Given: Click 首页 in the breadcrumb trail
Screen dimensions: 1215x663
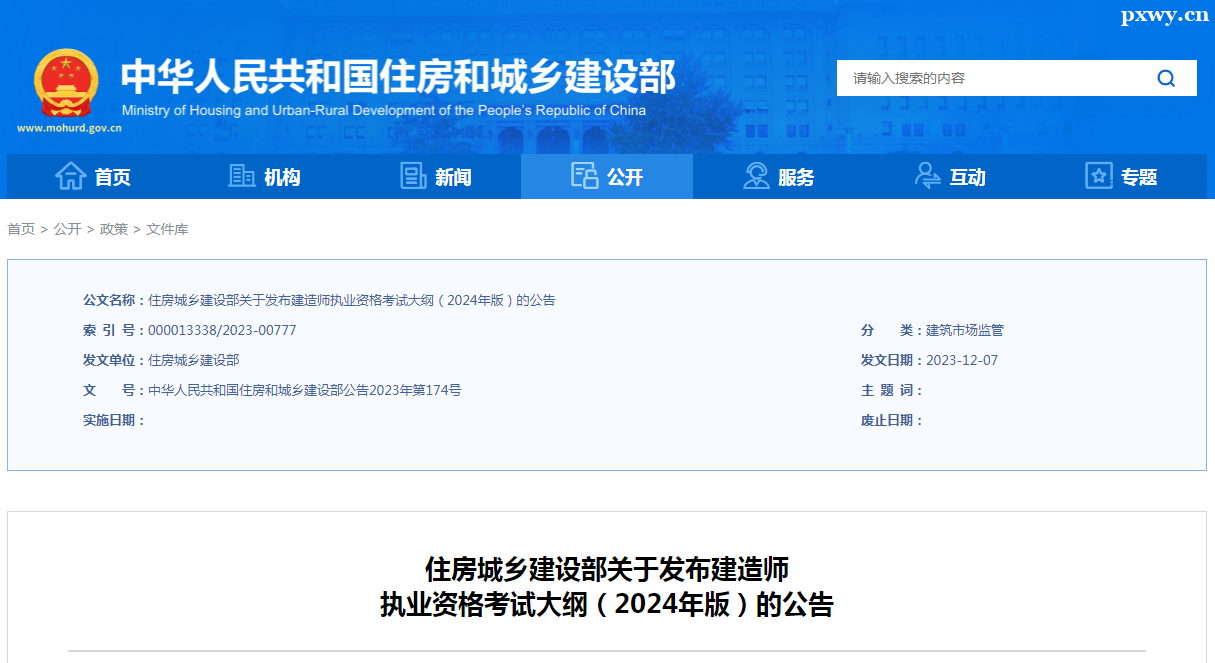Looking at the screenshot, I should [x=21, y=229].
